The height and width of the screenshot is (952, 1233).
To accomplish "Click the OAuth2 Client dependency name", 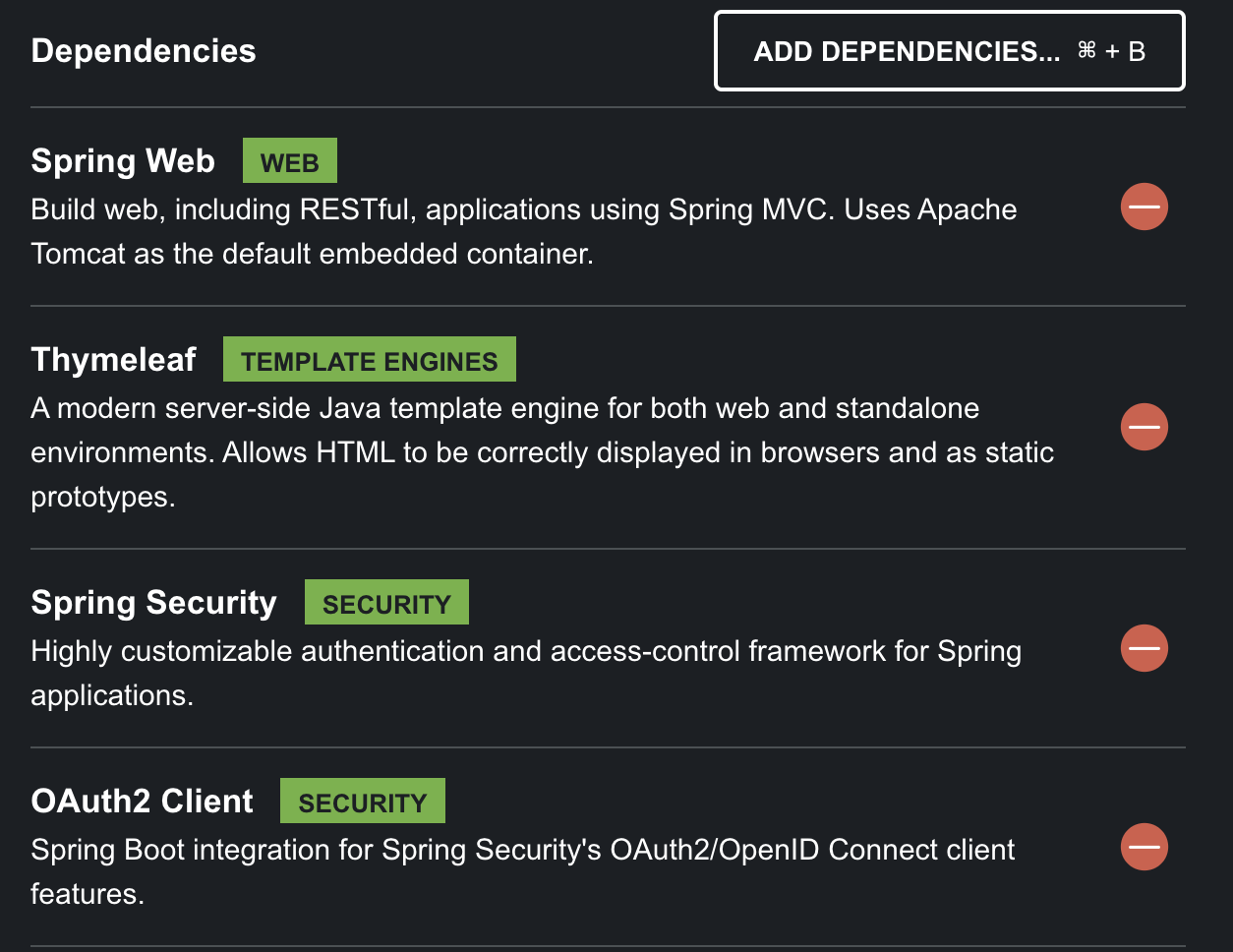I will 141,801.
